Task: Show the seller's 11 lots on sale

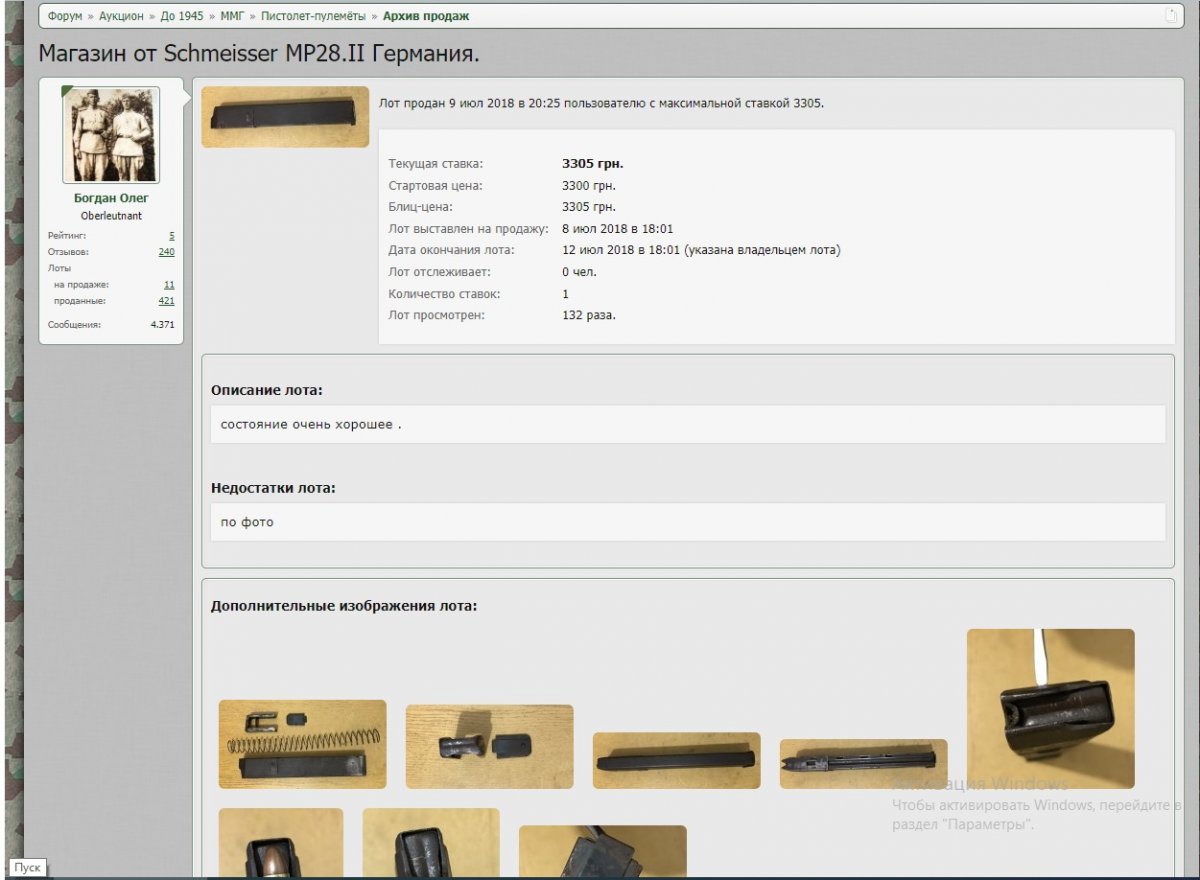Action: 169,285
